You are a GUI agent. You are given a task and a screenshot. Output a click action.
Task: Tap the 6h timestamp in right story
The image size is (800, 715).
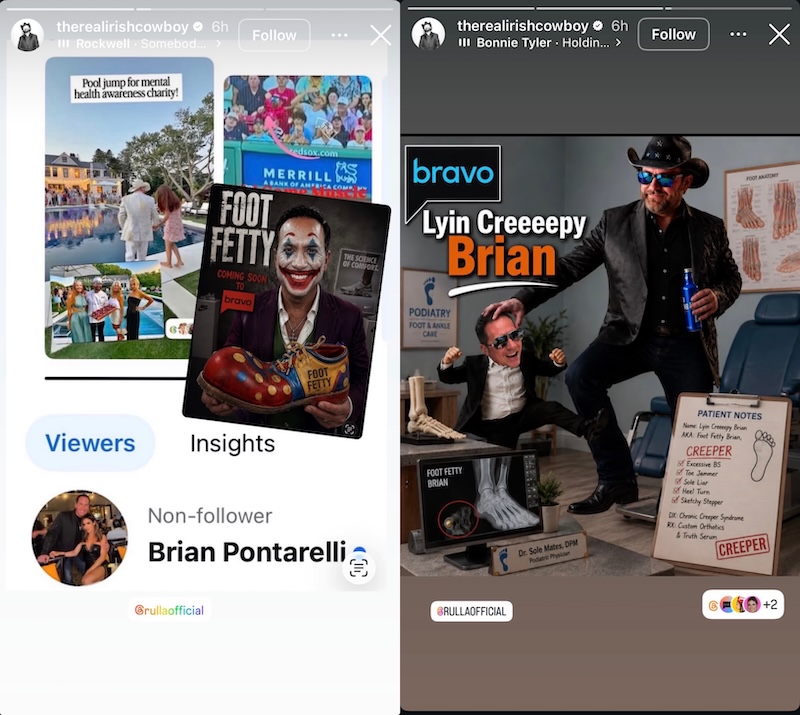[620, 26]
